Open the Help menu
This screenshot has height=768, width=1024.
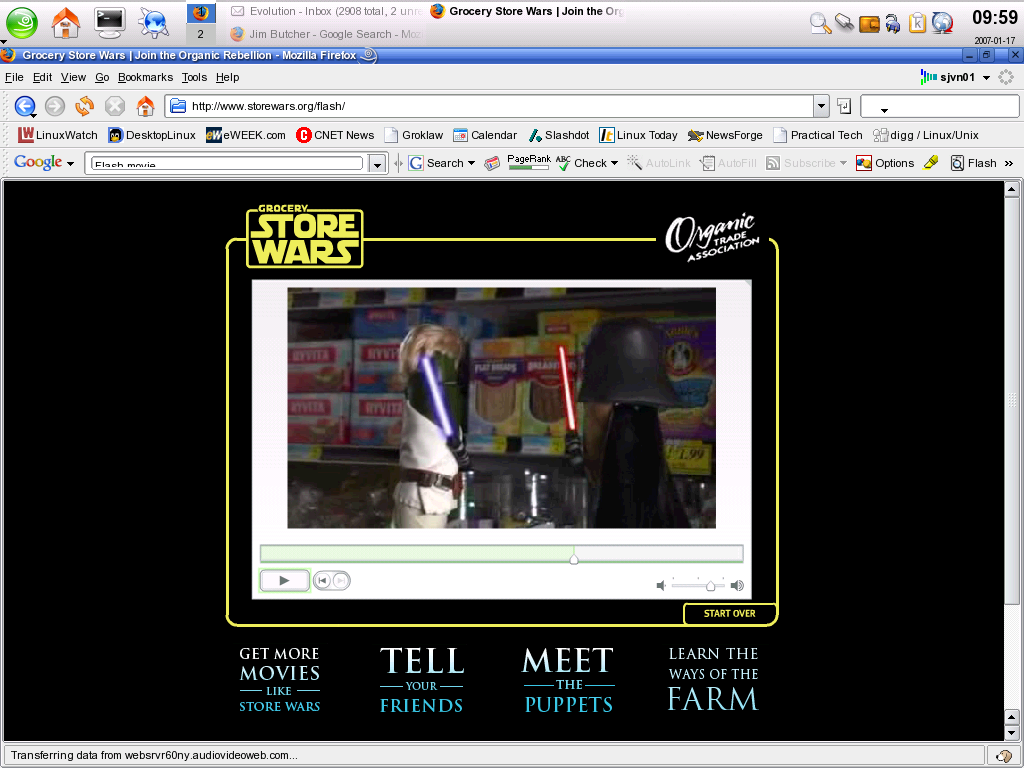(x=227, y=77)
